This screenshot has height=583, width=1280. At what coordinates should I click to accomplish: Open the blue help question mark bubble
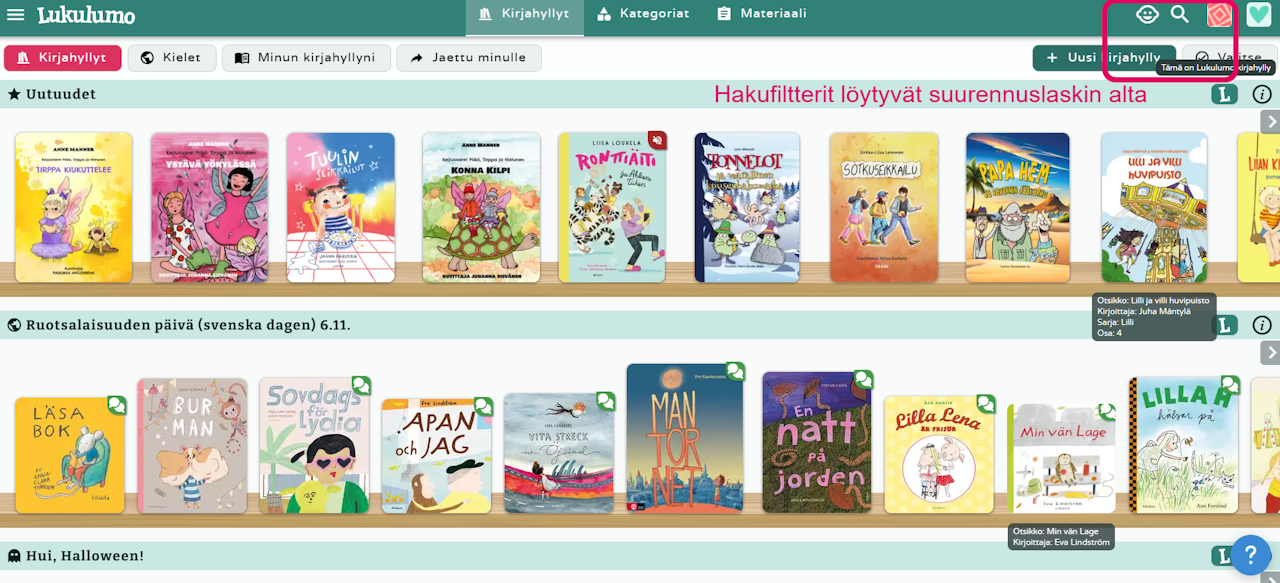[x=1250, y=555]
